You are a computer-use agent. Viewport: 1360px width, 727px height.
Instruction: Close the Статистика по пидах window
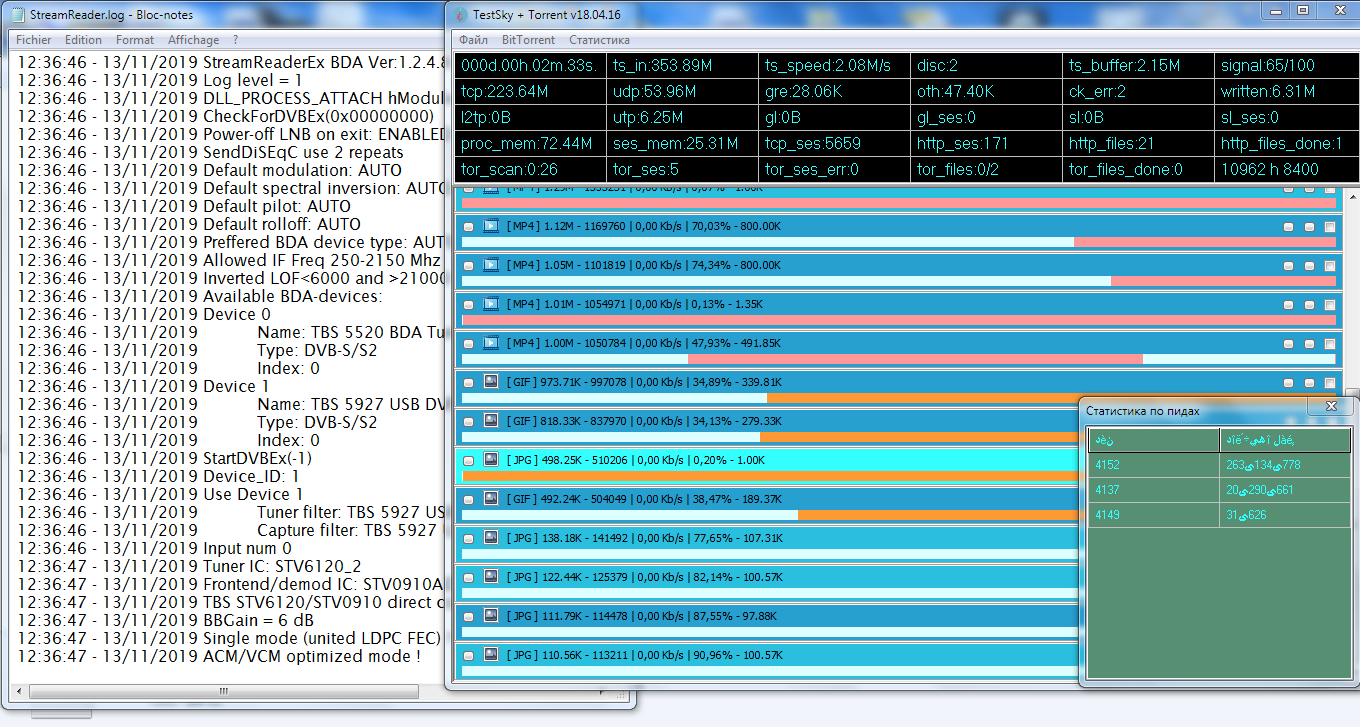[x=1331, y=406]
